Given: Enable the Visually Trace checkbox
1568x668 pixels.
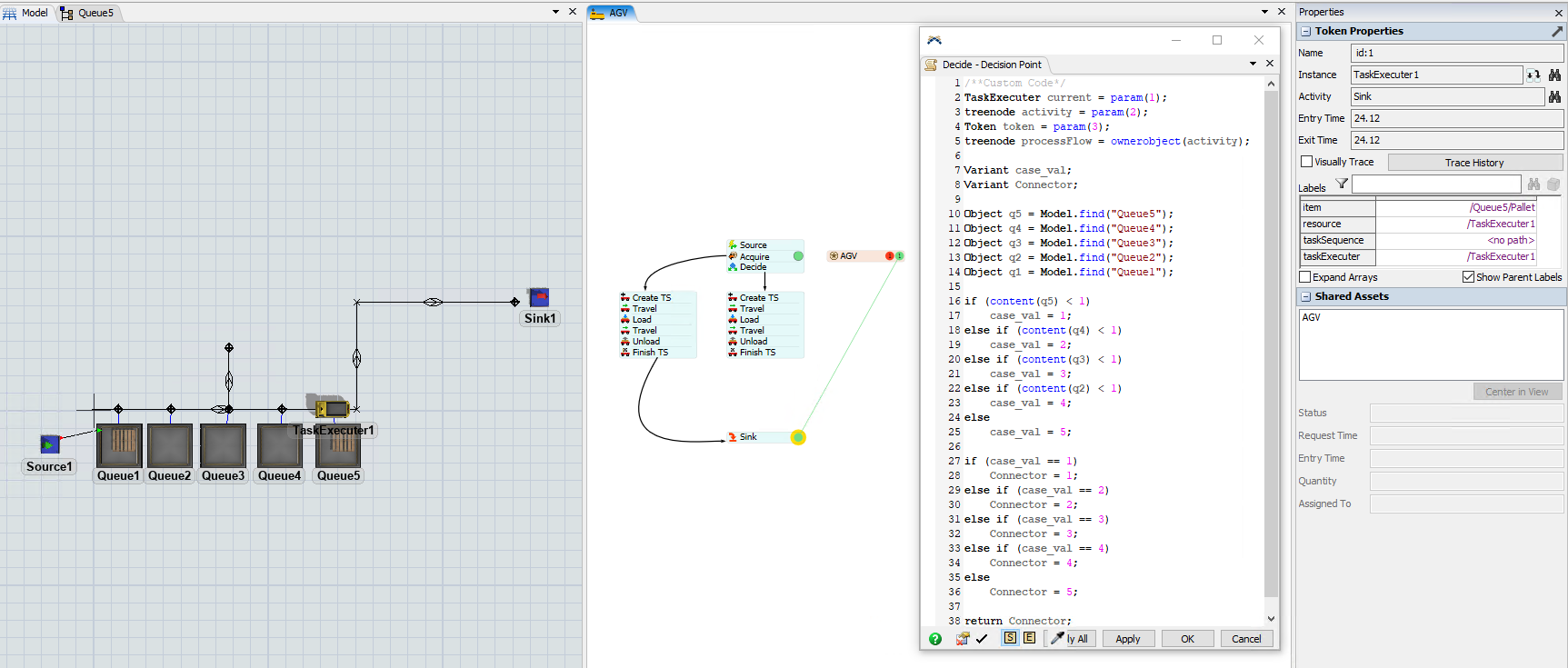Looking at the screenshot, I should tap(1306, 162).
